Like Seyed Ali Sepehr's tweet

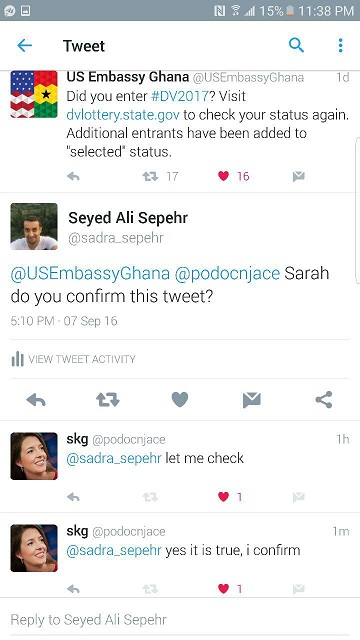coord(180,400)
